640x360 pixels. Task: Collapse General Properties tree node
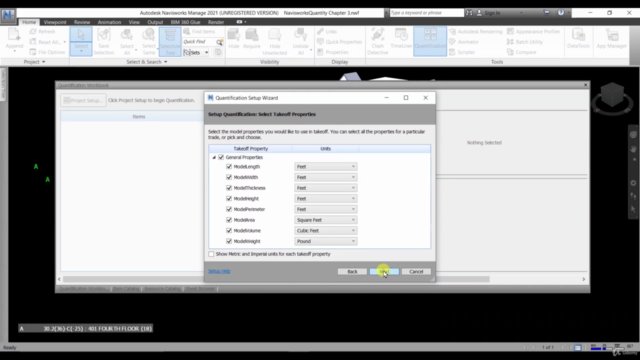(214, 157)
